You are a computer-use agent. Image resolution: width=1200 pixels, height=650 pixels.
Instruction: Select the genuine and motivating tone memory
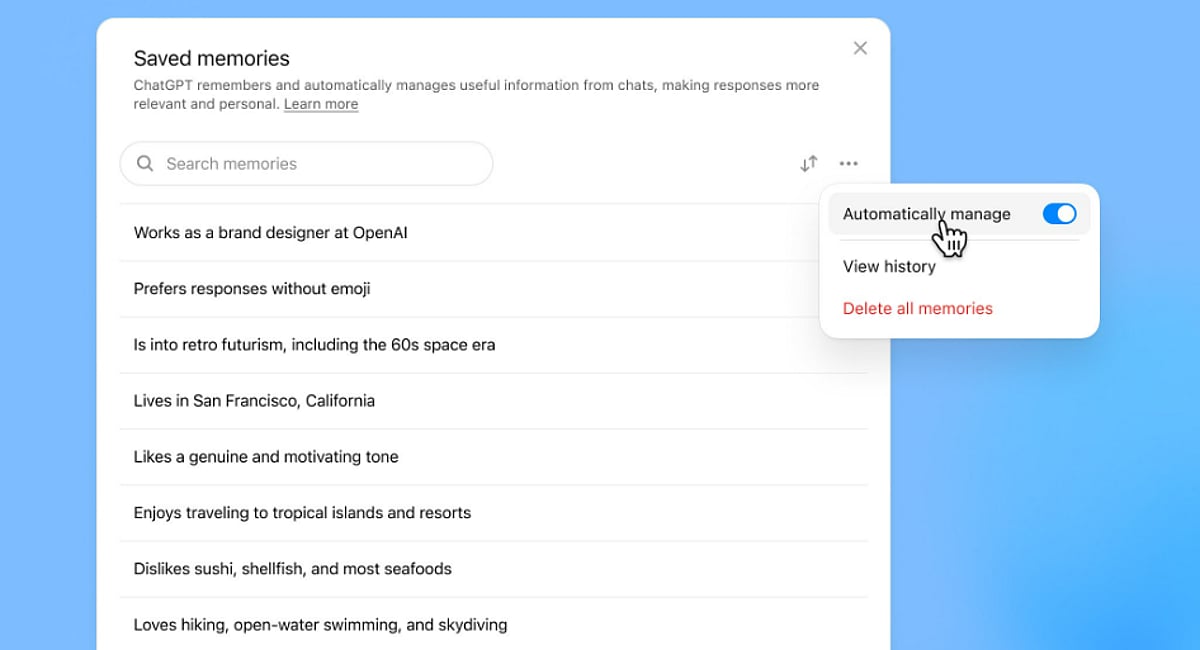[265, 456]
